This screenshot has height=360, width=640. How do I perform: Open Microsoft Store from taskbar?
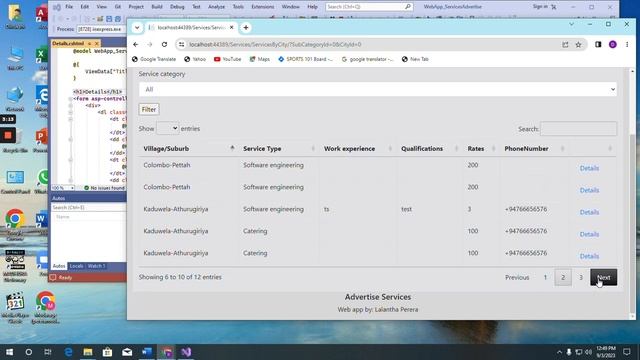[x=107, y=352]
